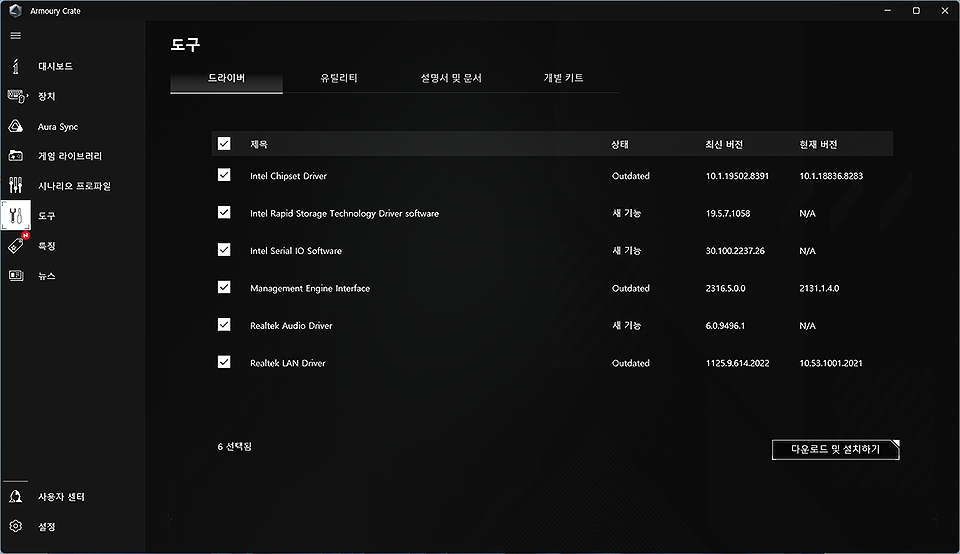This screenshot has width=960, height=554.
Task: Click 다운로드 및 설치하기 button
Action: click(835, 450)
